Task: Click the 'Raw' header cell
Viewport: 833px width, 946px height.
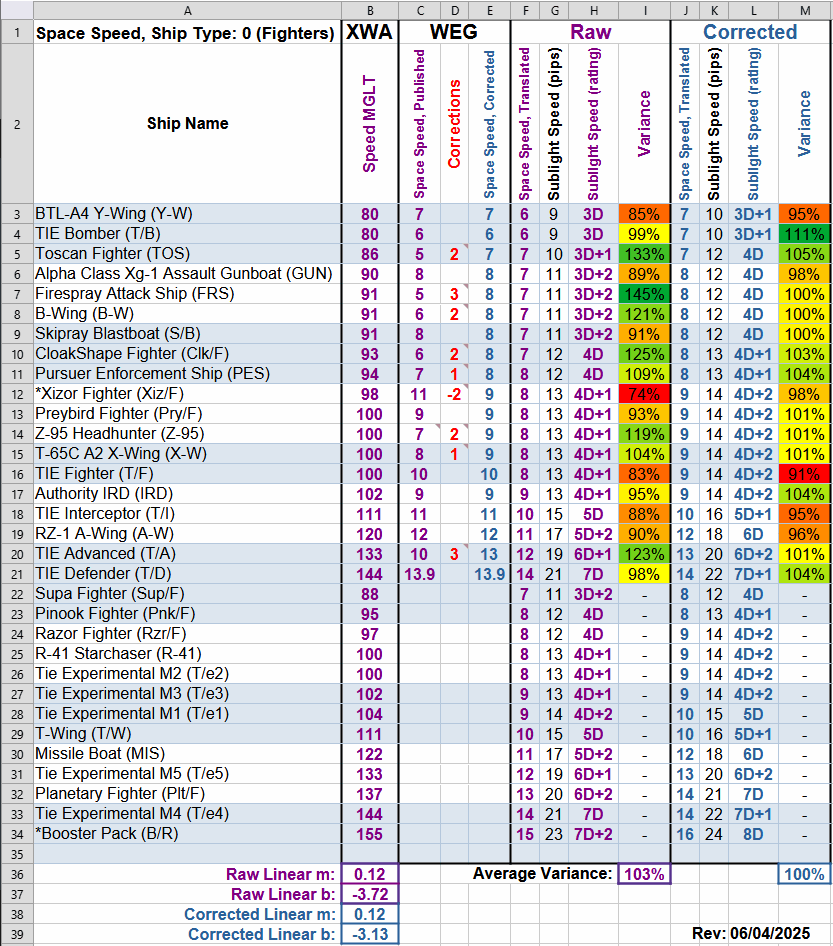Action: [591, 33]
